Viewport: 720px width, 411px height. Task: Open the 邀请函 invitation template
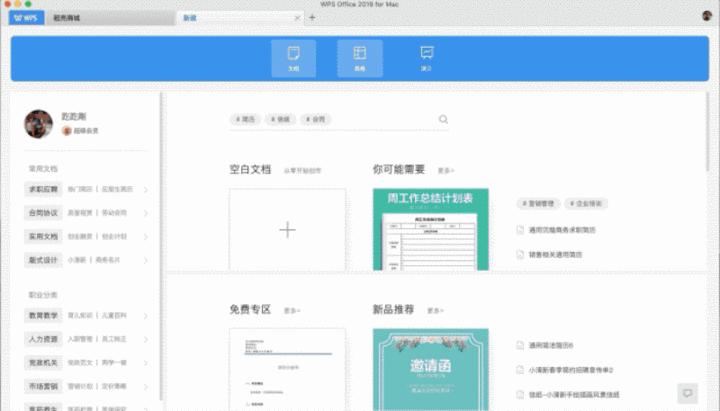[431, 369]
